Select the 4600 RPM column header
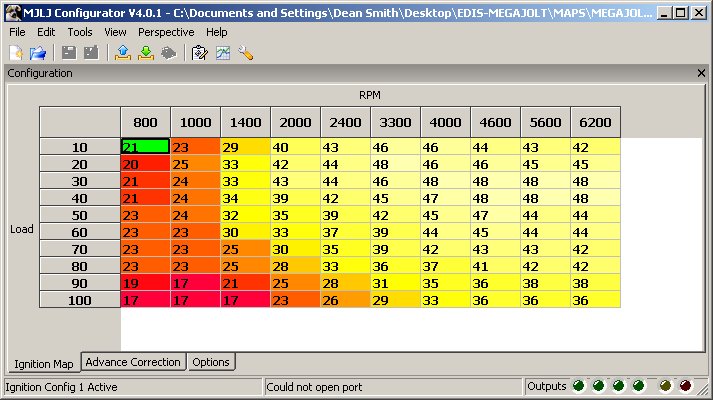Viewport: 713px width, 400px height. pos(496,122)
